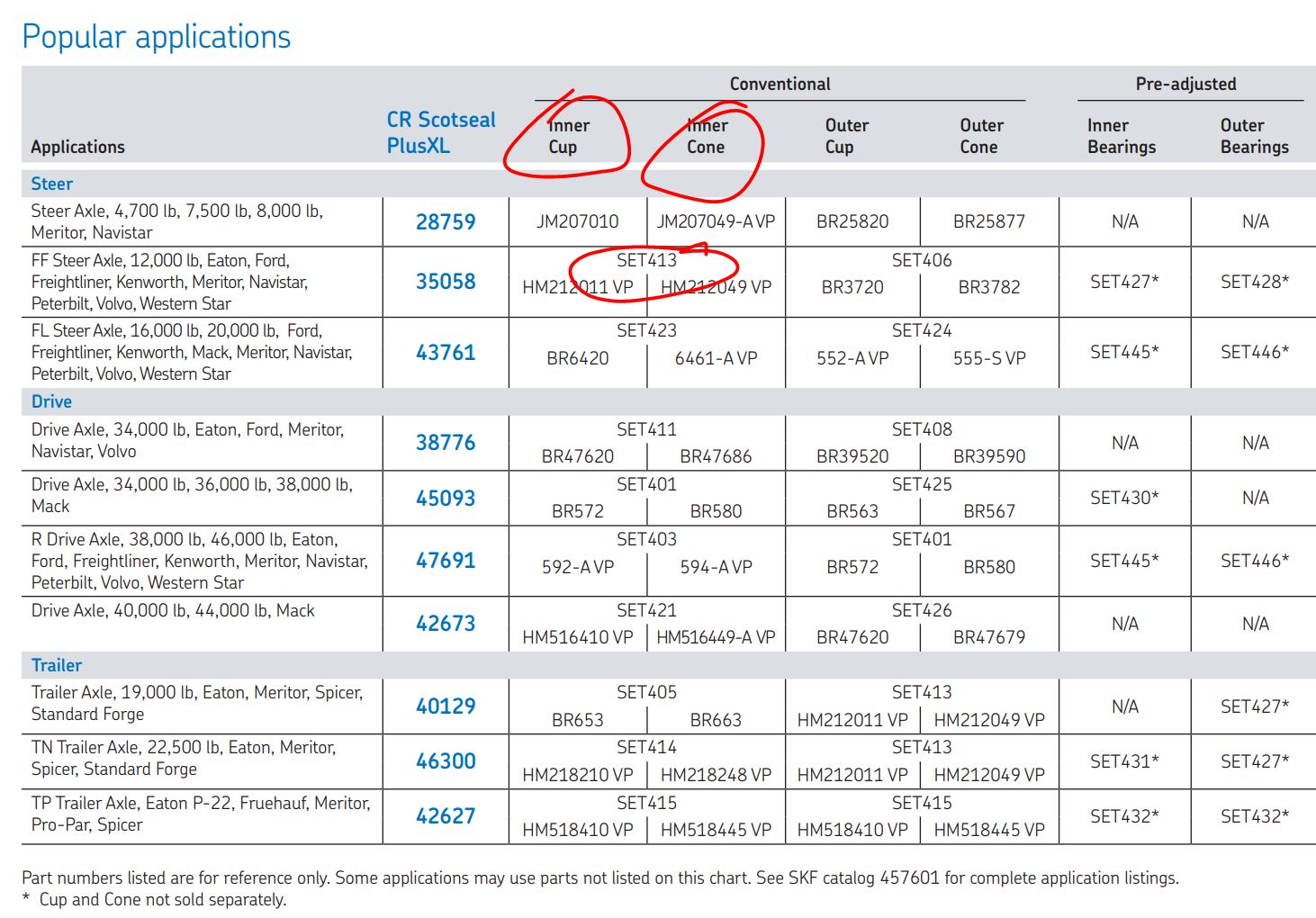Open seal part number 42627
1316x918 pixels.
click(x=446, y=816)
